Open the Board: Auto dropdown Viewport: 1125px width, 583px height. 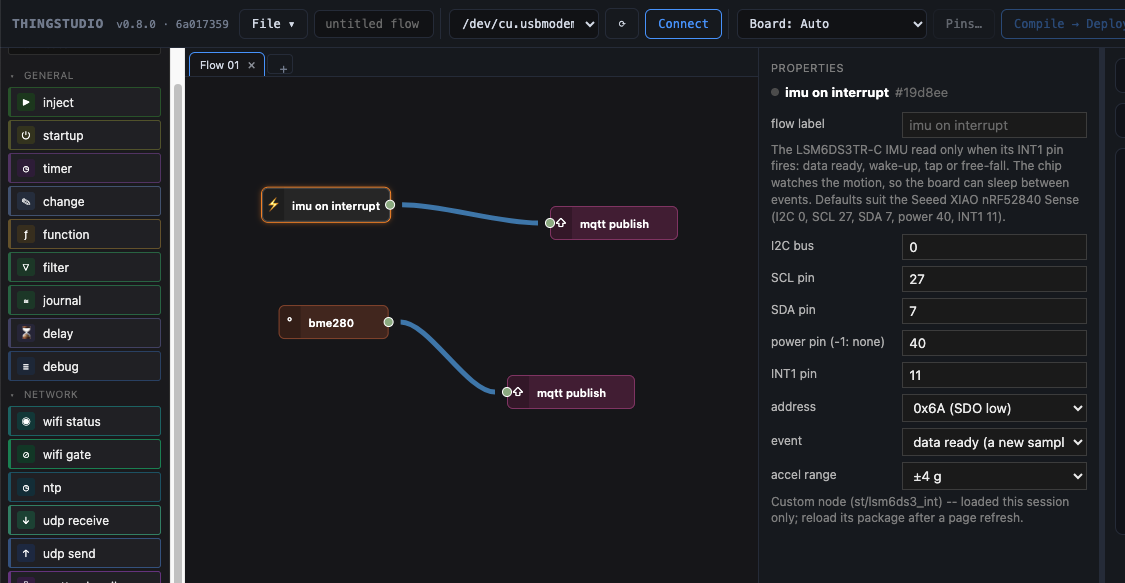point(832,24)
